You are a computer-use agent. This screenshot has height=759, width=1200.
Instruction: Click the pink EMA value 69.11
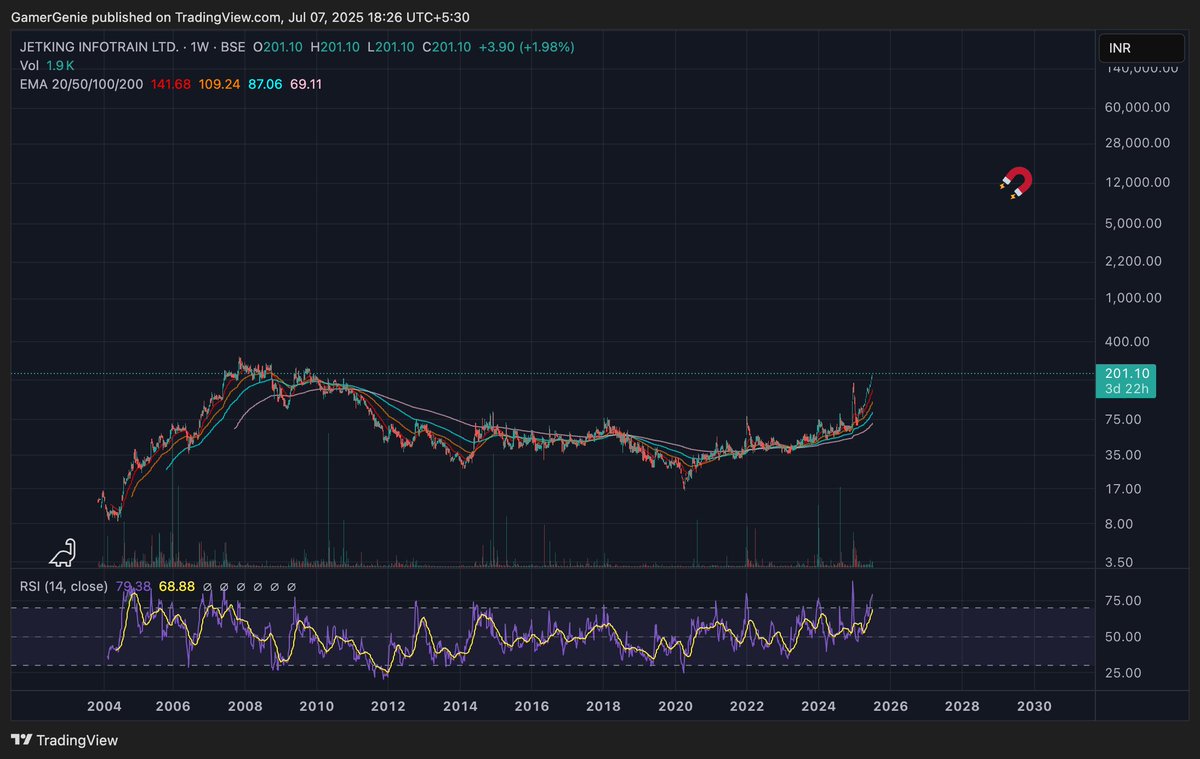click(x=305, y=84)
